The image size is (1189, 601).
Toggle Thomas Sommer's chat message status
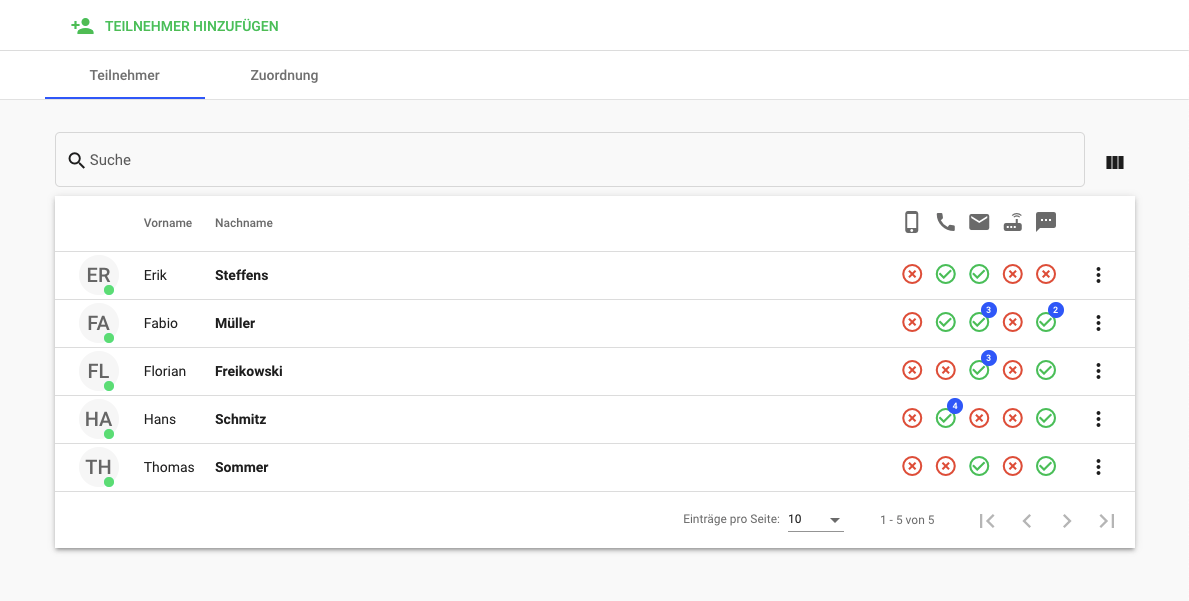(x=1046, y=466)
